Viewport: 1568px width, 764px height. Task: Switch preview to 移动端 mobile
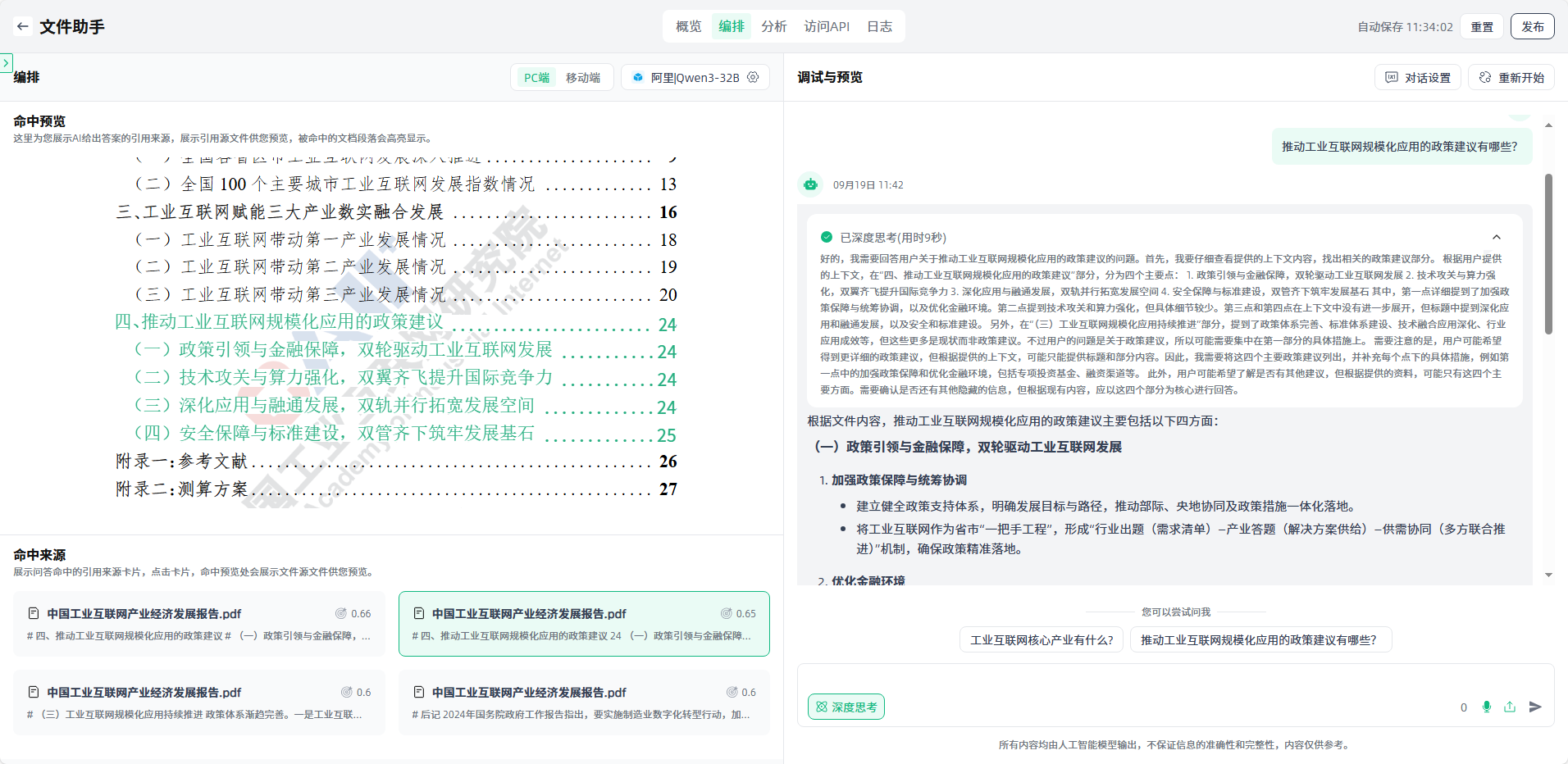point(583,77)
